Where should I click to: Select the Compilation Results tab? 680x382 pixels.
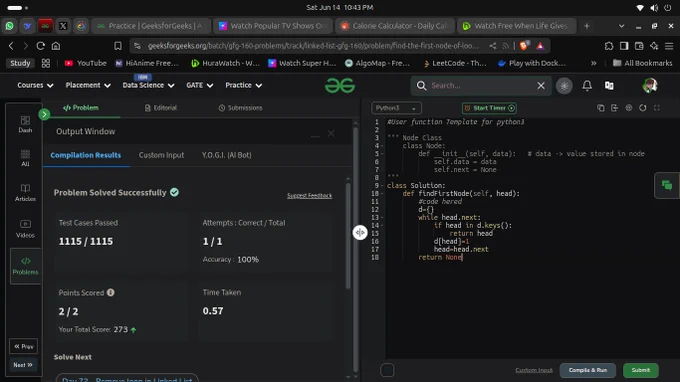tap(85, 155)
